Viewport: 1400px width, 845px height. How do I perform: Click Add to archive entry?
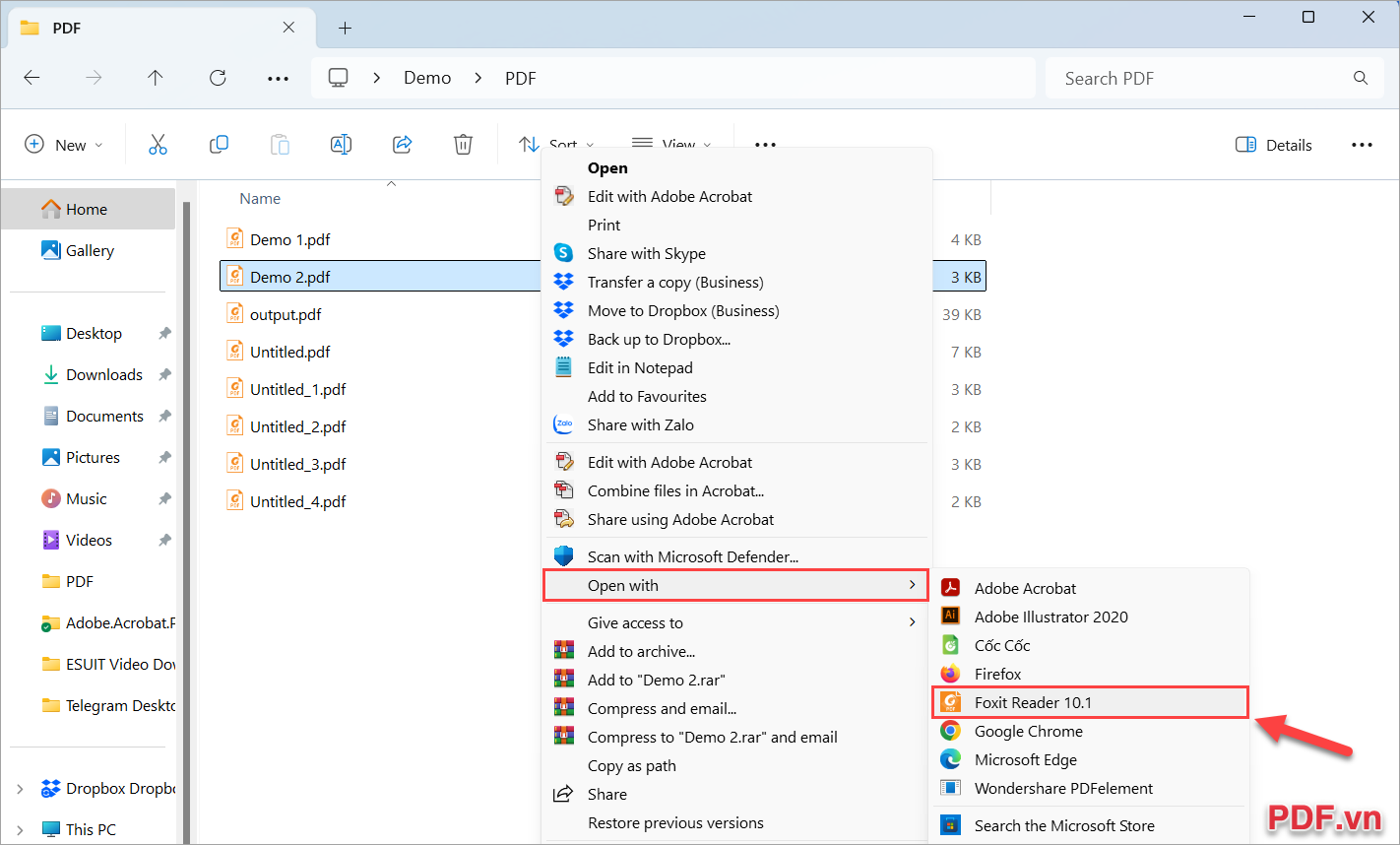point(736,651)
